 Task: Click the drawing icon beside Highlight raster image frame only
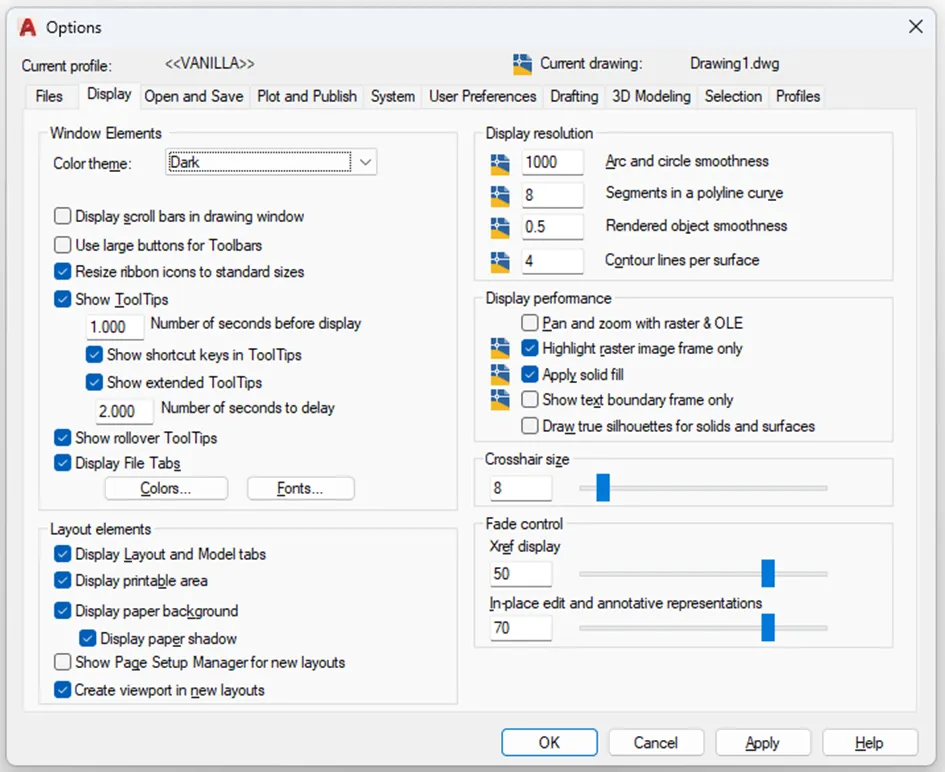(x=500, y=348)
